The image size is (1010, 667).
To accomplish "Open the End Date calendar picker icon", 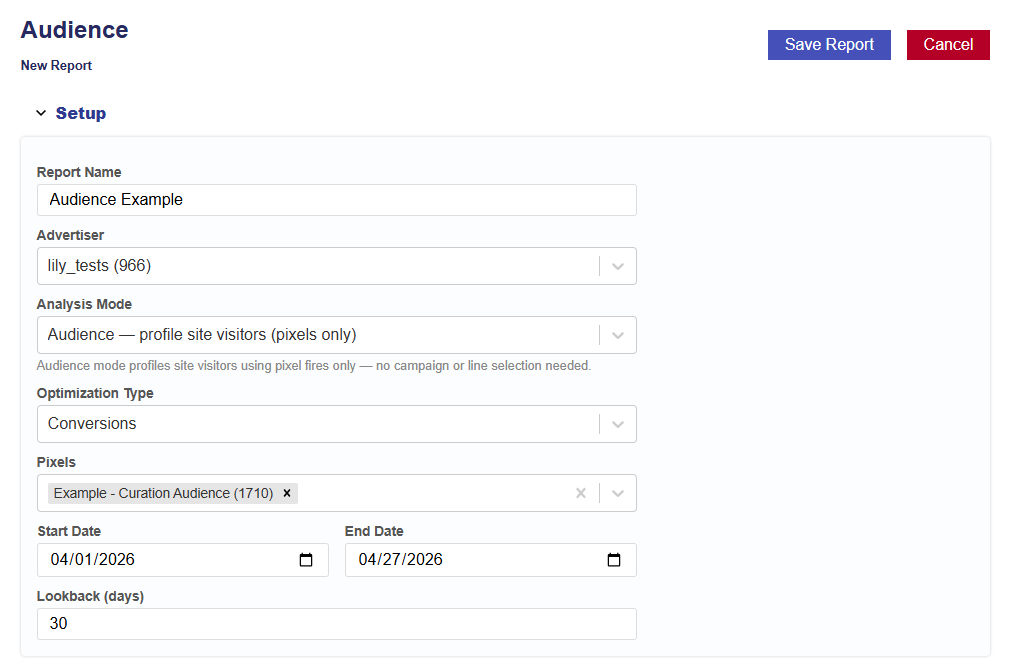I will [x=615, y=560].
